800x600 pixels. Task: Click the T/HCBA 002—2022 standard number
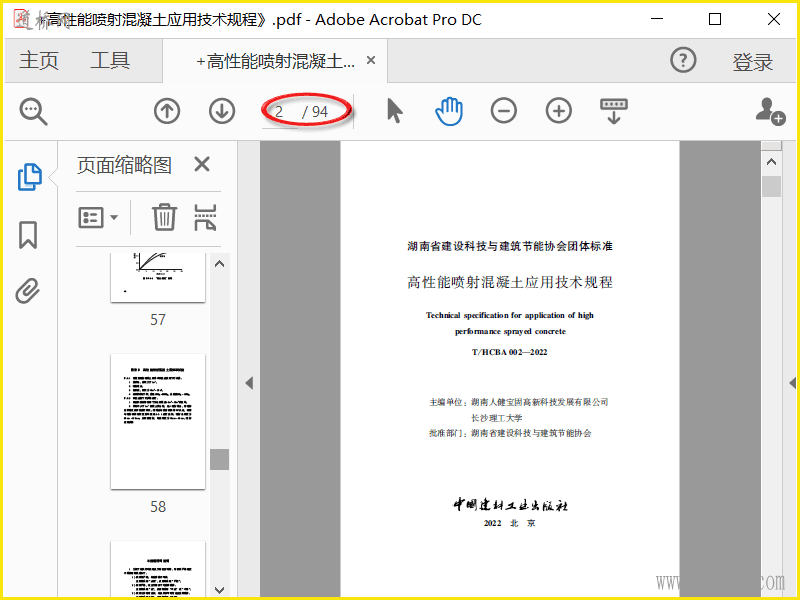coord(509,352)
